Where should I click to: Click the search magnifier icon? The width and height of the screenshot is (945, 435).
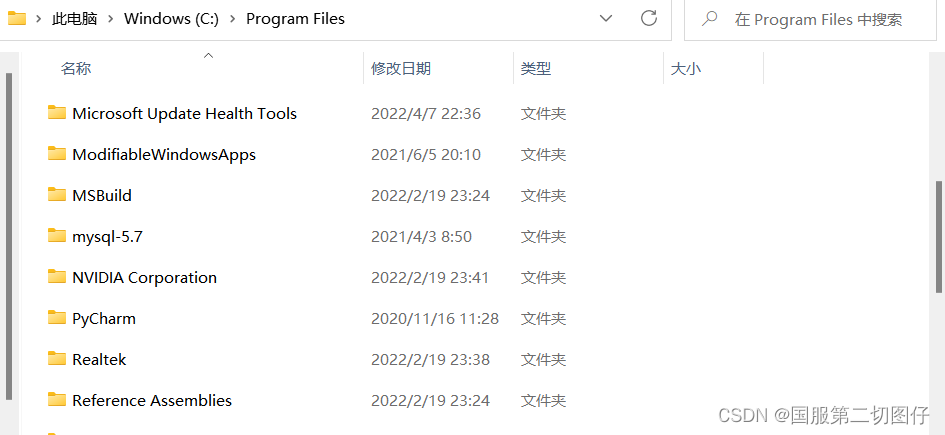pos(710,18)
